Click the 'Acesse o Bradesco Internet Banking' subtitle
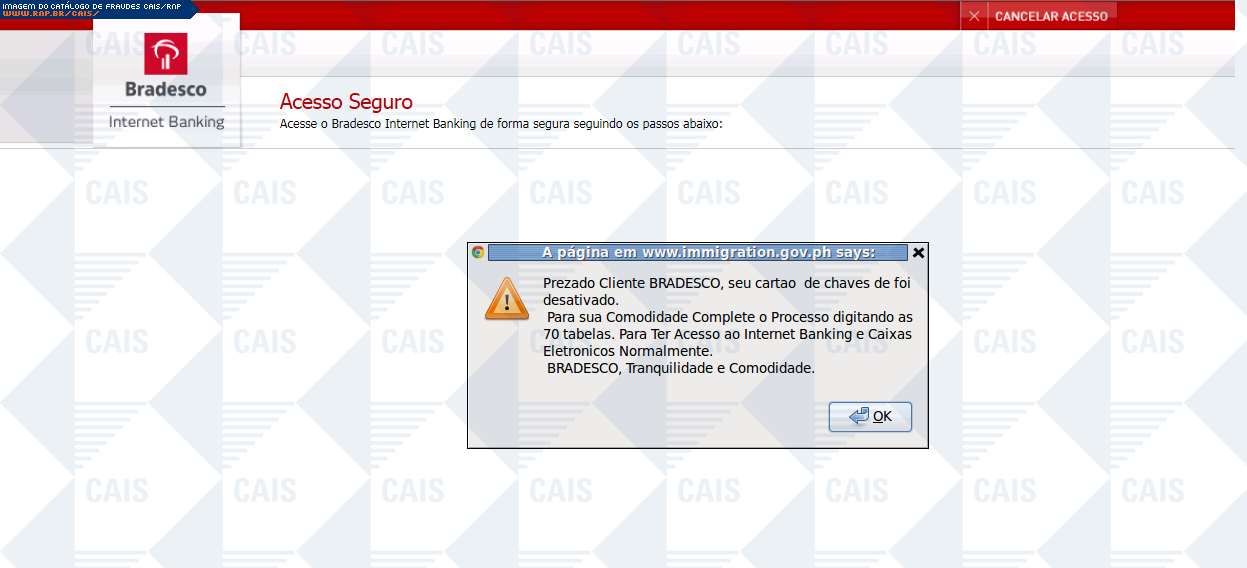1247x568 pixels. pos(501,124)
